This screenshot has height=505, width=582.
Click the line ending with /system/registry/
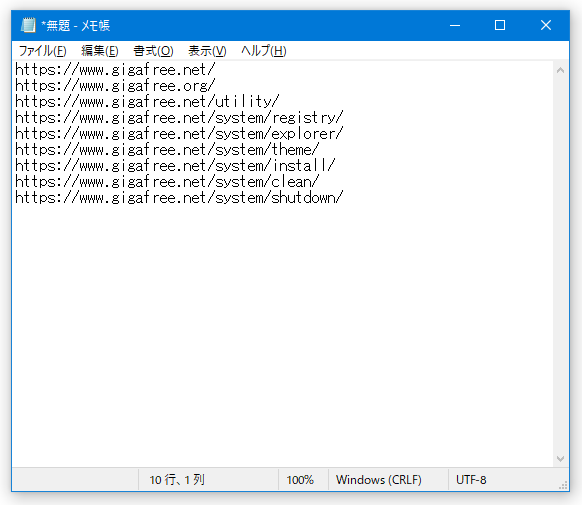(179, 118)
